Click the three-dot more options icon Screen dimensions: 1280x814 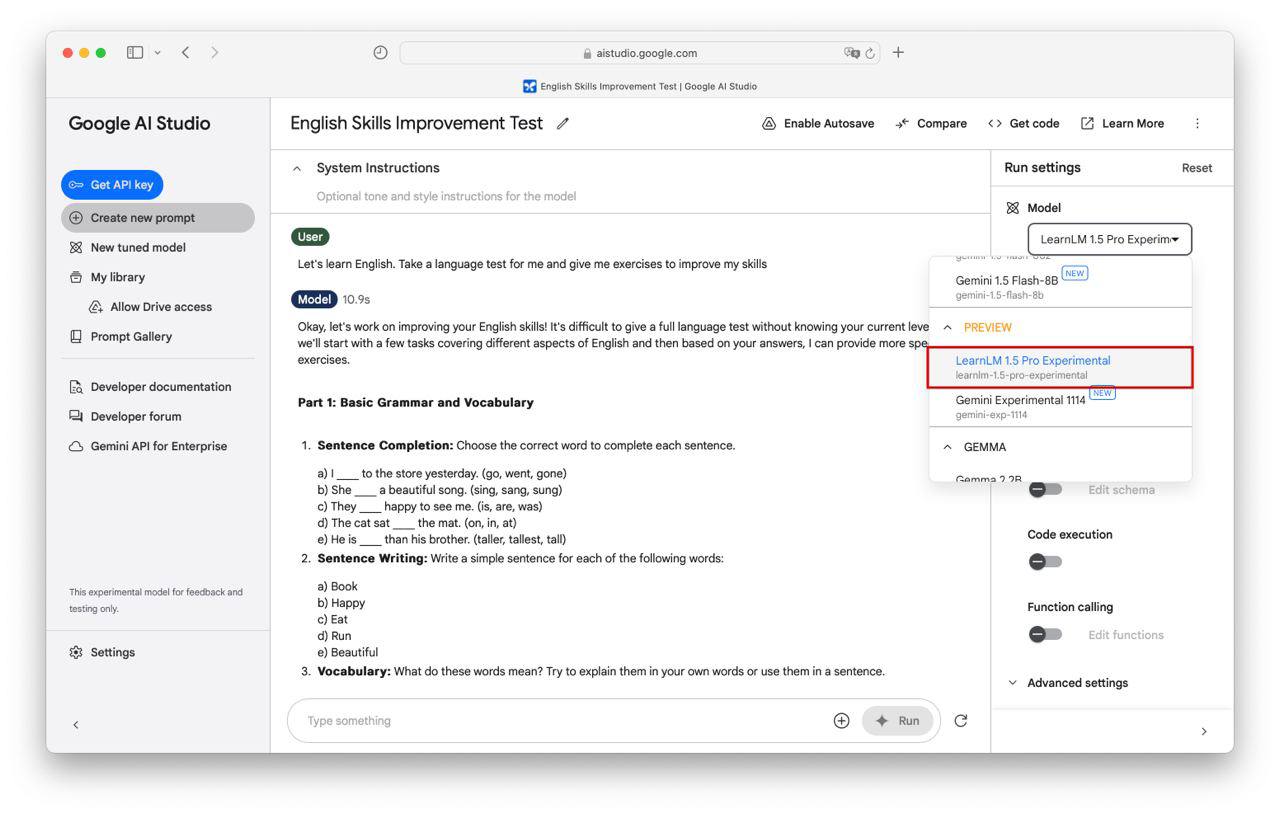pos(1197,124)
